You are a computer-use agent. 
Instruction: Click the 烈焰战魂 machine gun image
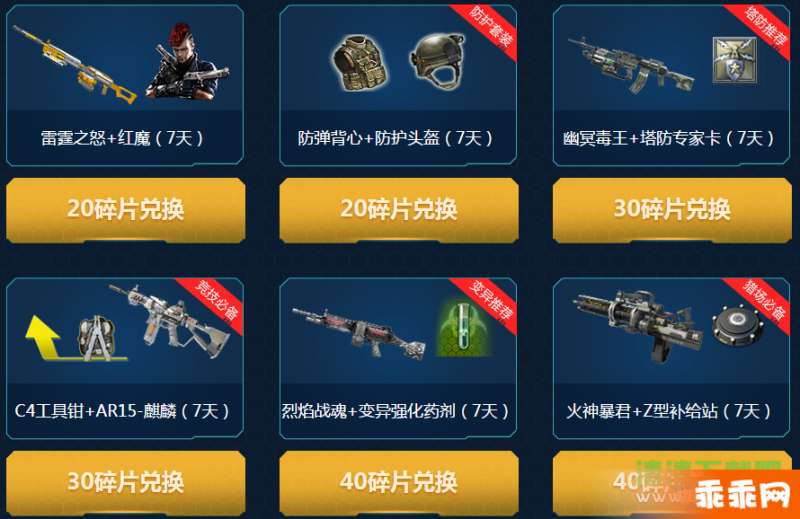[x=359, y=334]
